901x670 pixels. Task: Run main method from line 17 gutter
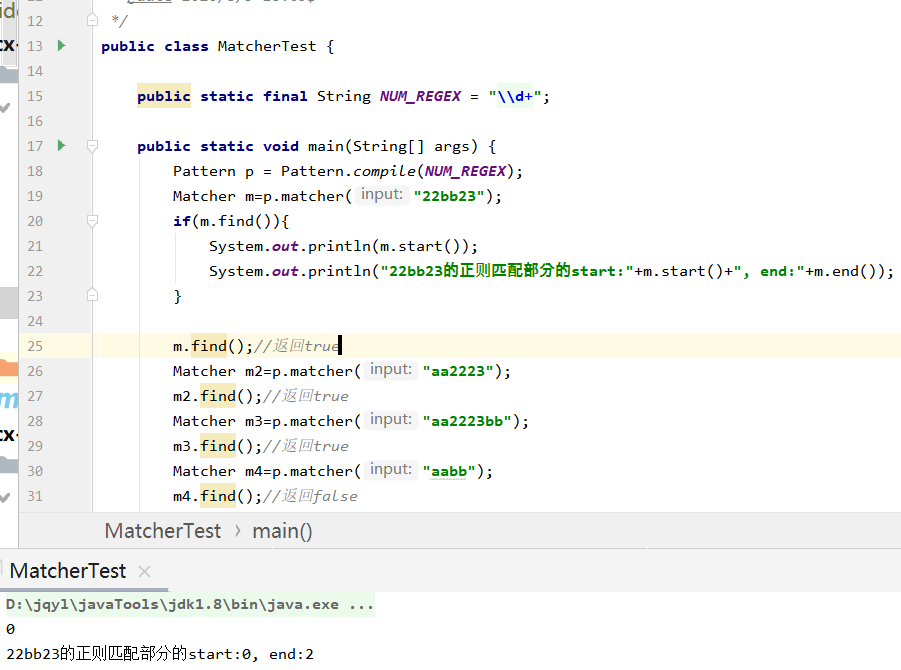point(61,145)
